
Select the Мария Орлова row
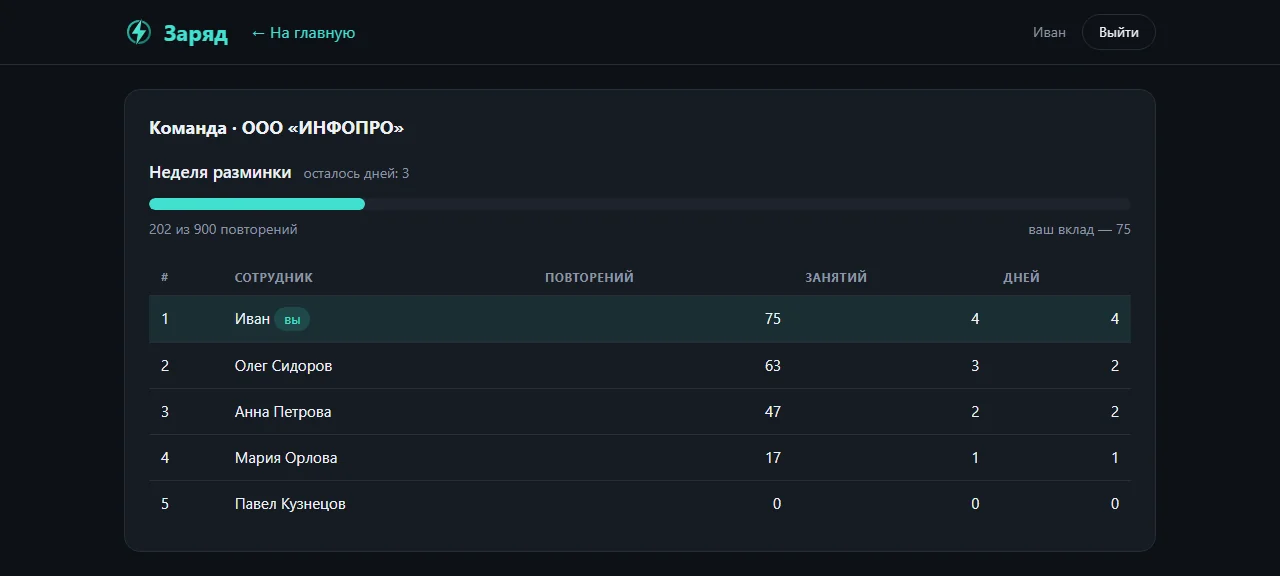[x=640, y=458]
